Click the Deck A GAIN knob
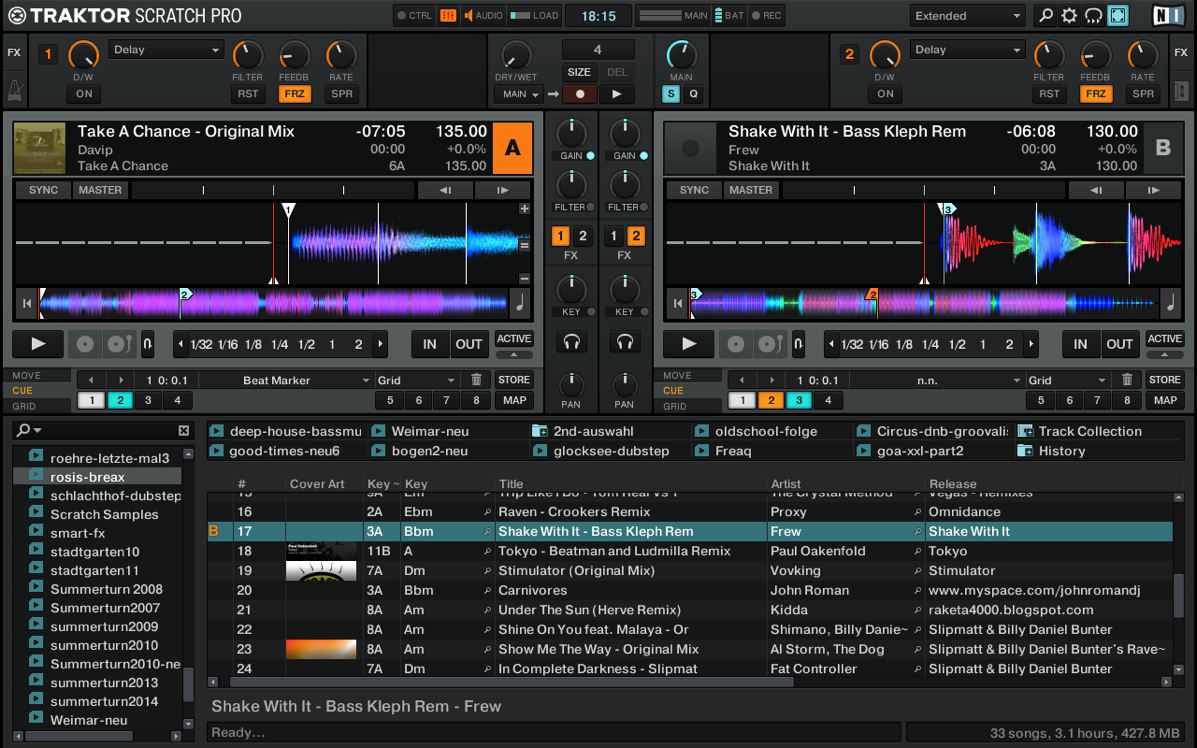This screenshot has height=748, width=1197. pos(571,132)
